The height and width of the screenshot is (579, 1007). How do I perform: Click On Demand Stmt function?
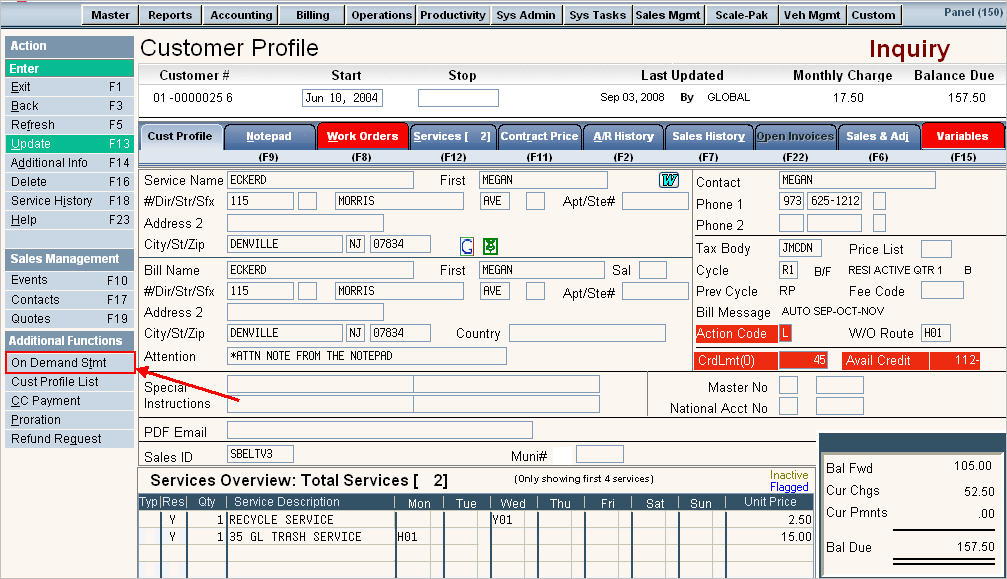point(69,363)
